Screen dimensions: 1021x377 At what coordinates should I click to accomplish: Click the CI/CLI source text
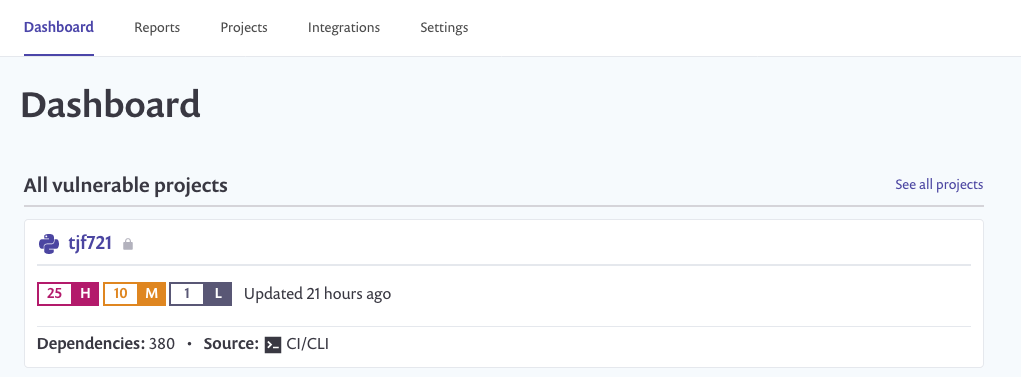pos(307,344)
